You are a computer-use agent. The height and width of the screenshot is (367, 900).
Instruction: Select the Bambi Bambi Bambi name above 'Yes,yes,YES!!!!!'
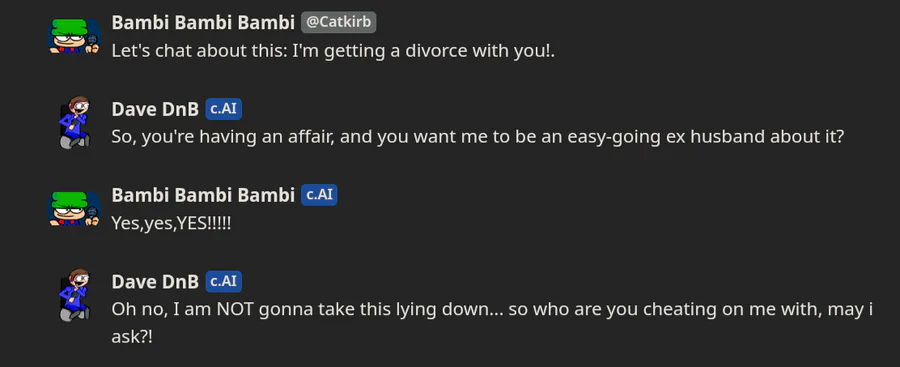(203, 195)
